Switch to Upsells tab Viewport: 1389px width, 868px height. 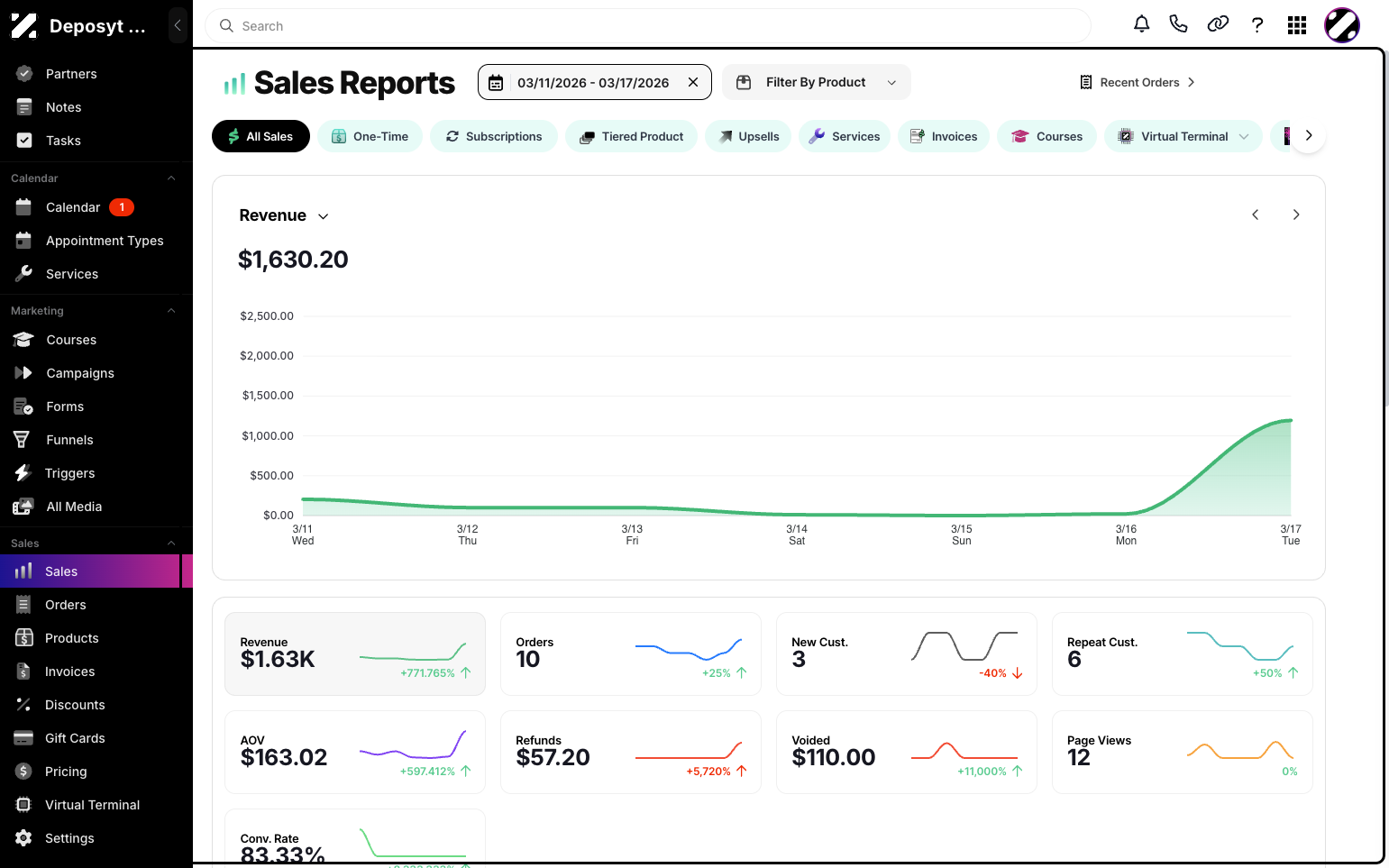(748, 136)
